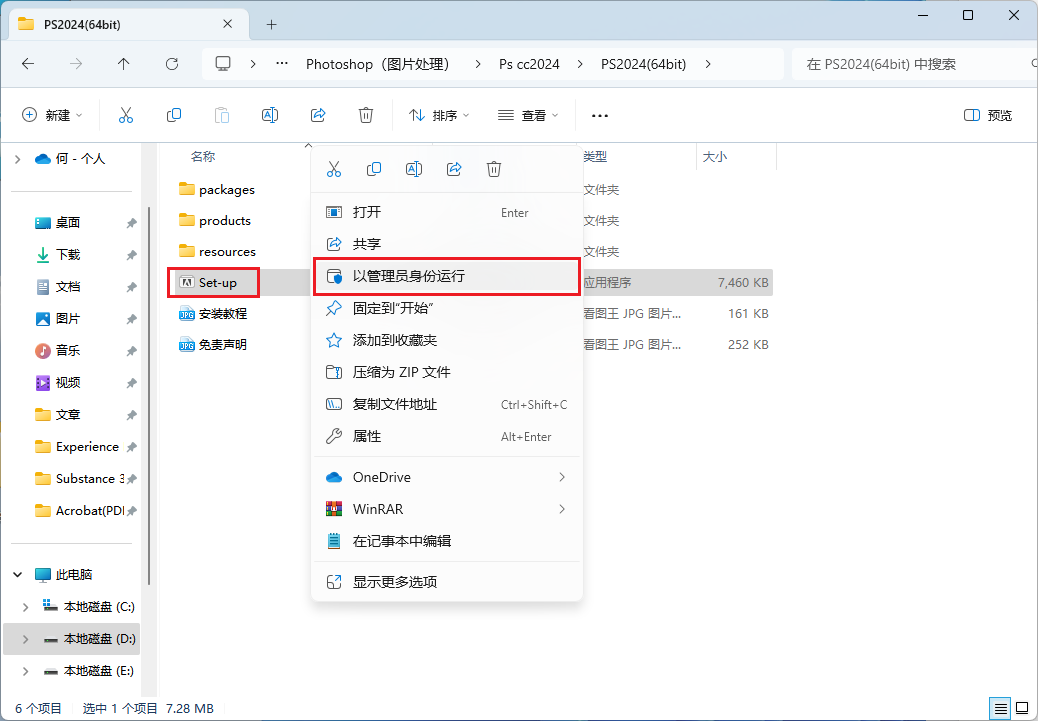This screenshot has height=721, width=1038.
Task: Select 以管理员身份运行
Action: (447, 276)
